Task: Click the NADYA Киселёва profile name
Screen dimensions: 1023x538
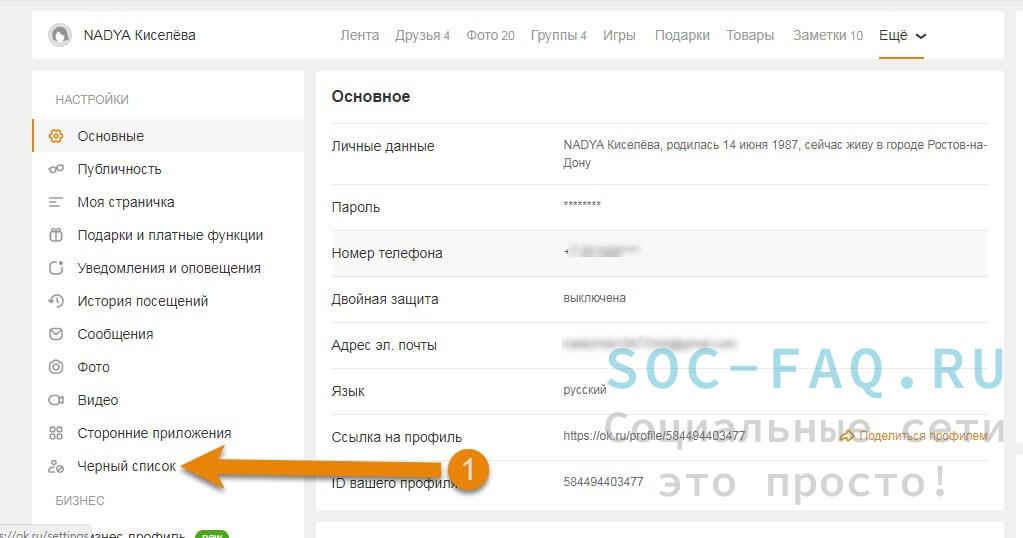Action: (140, 35)
